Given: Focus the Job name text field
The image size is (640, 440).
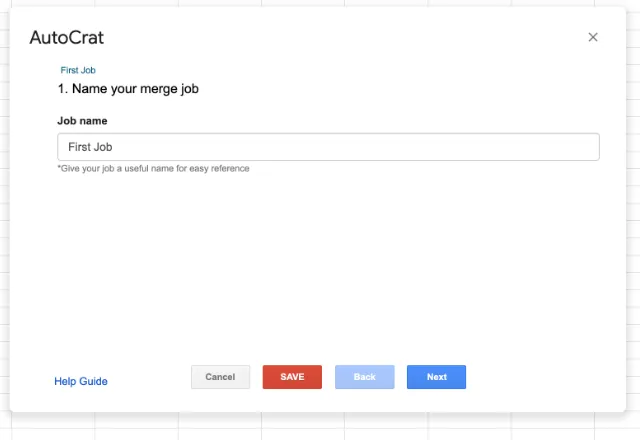Looking at the screenshot, I should tap(328, 147).
